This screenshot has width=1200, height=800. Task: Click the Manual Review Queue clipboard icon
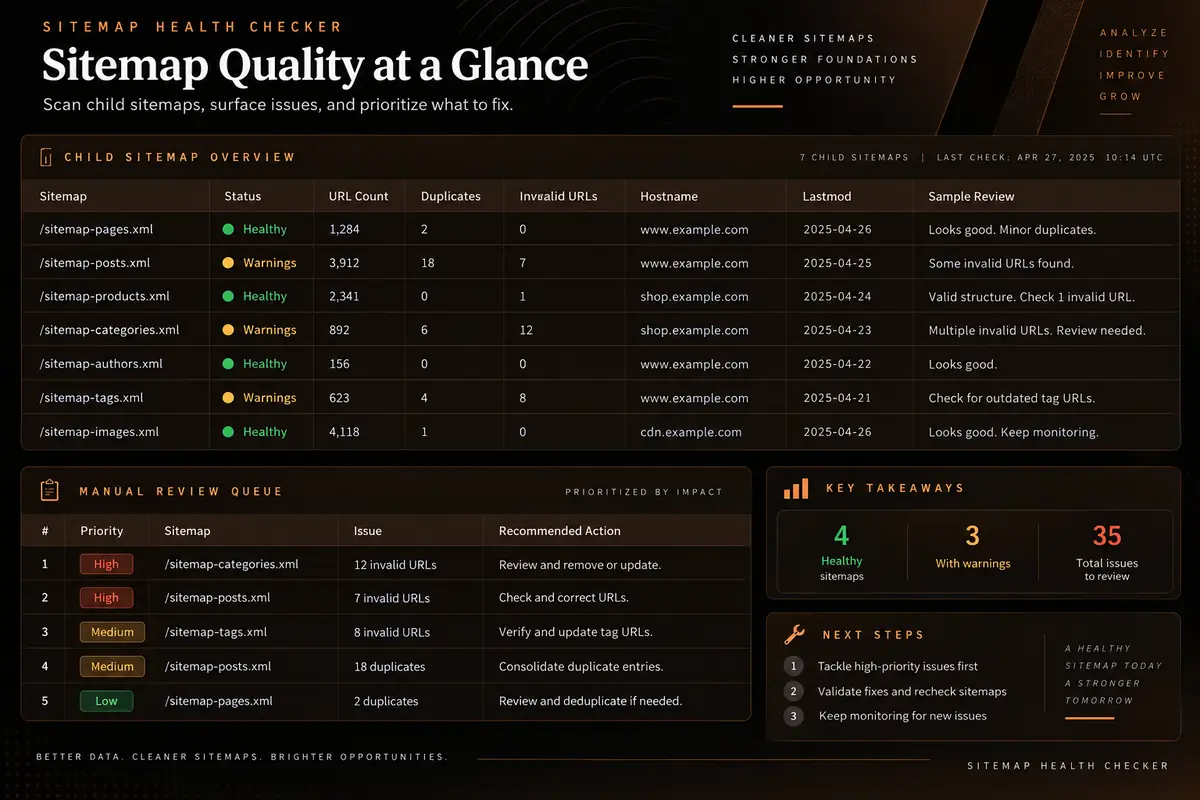pos(49,490)
